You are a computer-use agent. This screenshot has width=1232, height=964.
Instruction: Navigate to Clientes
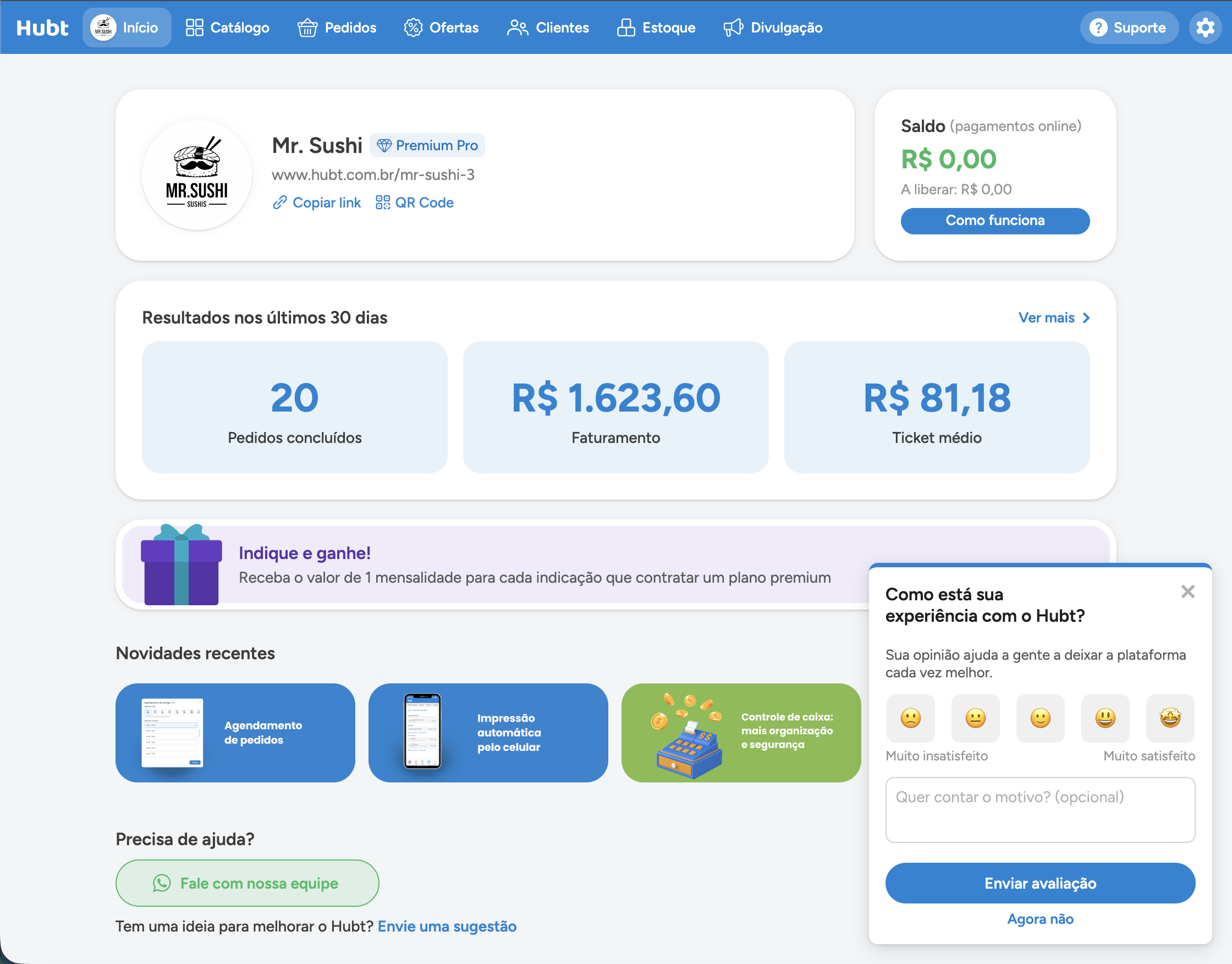[548, 28]
